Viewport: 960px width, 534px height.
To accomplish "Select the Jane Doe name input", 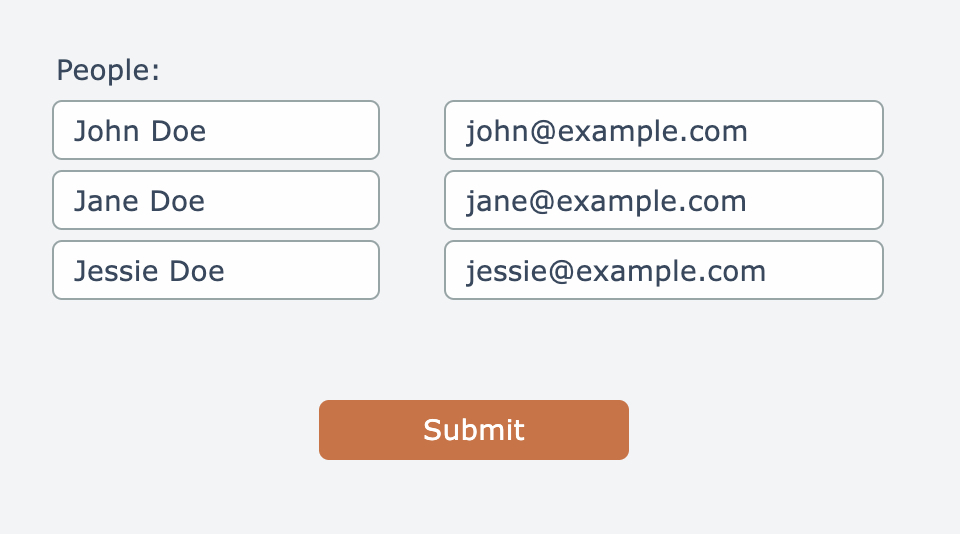I will (216, 200).
